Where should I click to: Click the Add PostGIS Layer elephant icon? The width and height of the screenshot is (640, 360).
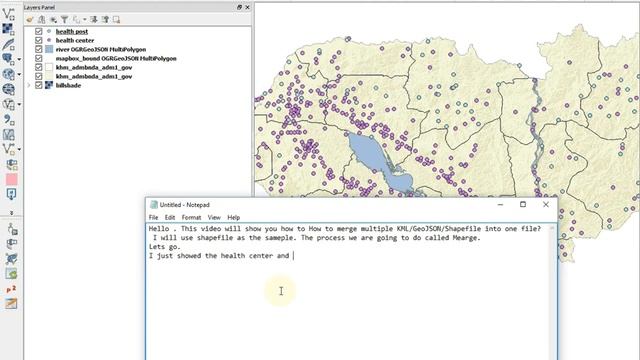pos(8,59)
